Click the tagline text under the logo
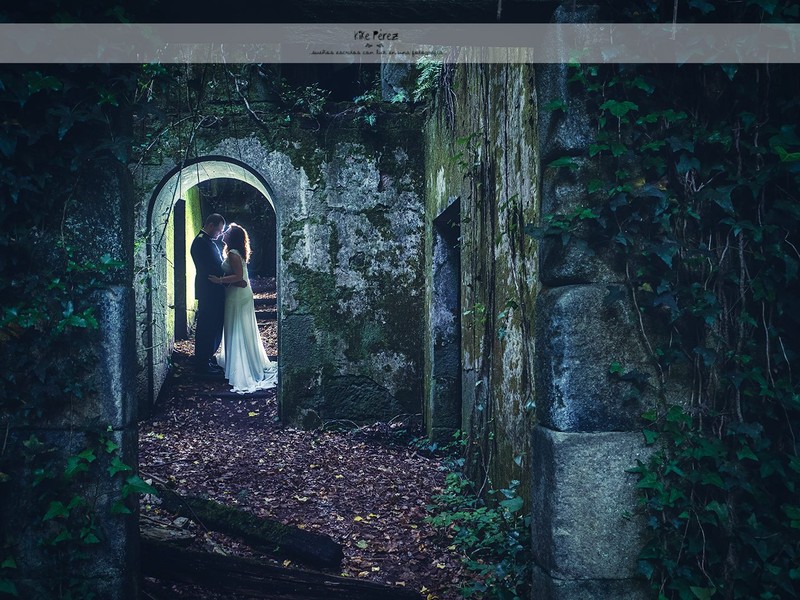The width and height of the screenshot is (800, 600). point(376,52)
